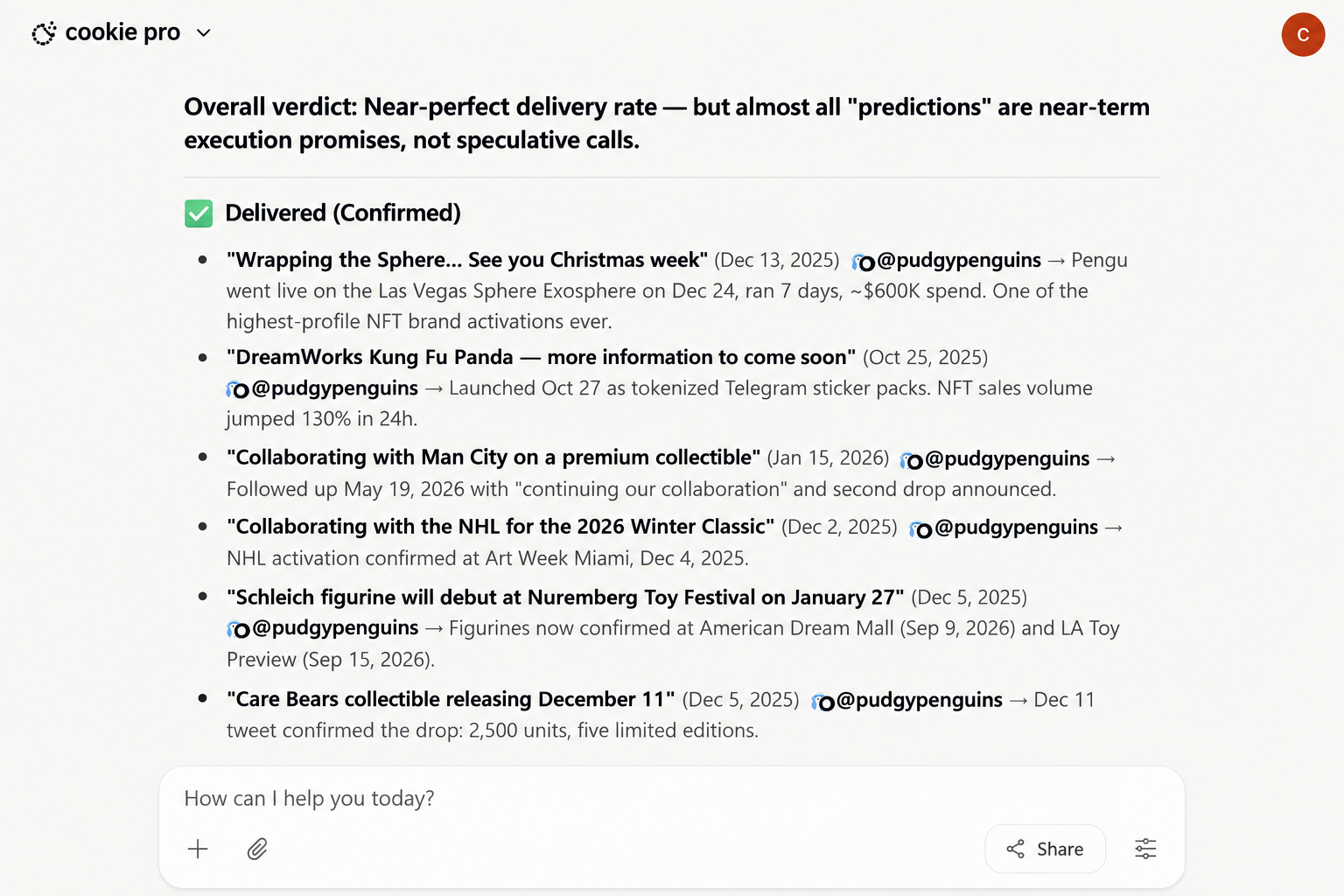The image size is (1344, 896).
Task: Open the user profile avatar C
Action: pos(1303,35)
